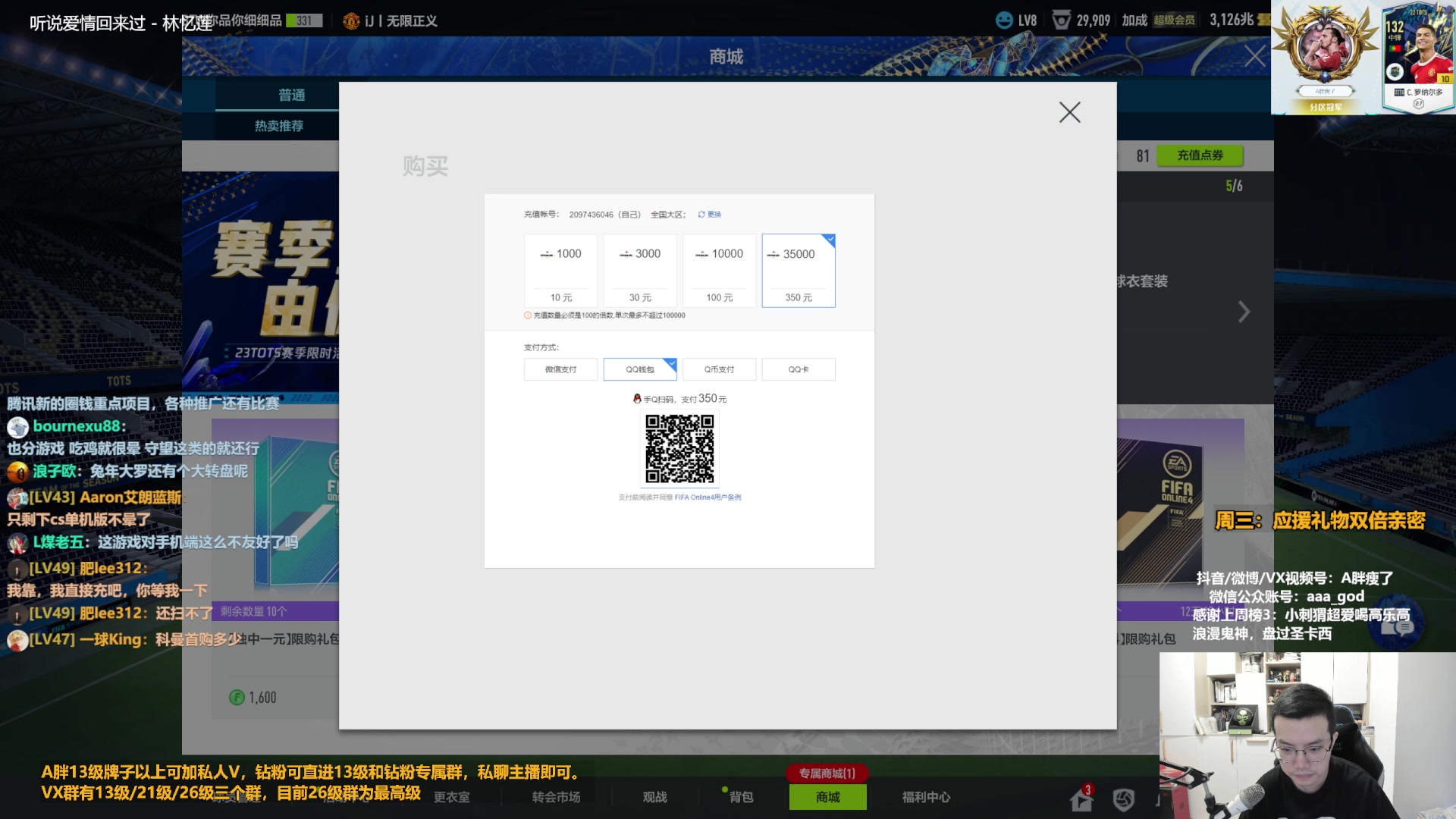The image size is (1456, 819).
Task: Click right arrow to view next shop page
Action: click(1243, 311)
